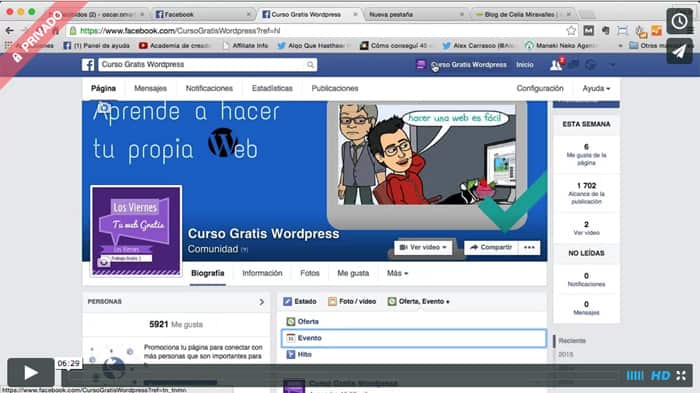
Task: Toggle HD video quality
Action: point(660,376)
